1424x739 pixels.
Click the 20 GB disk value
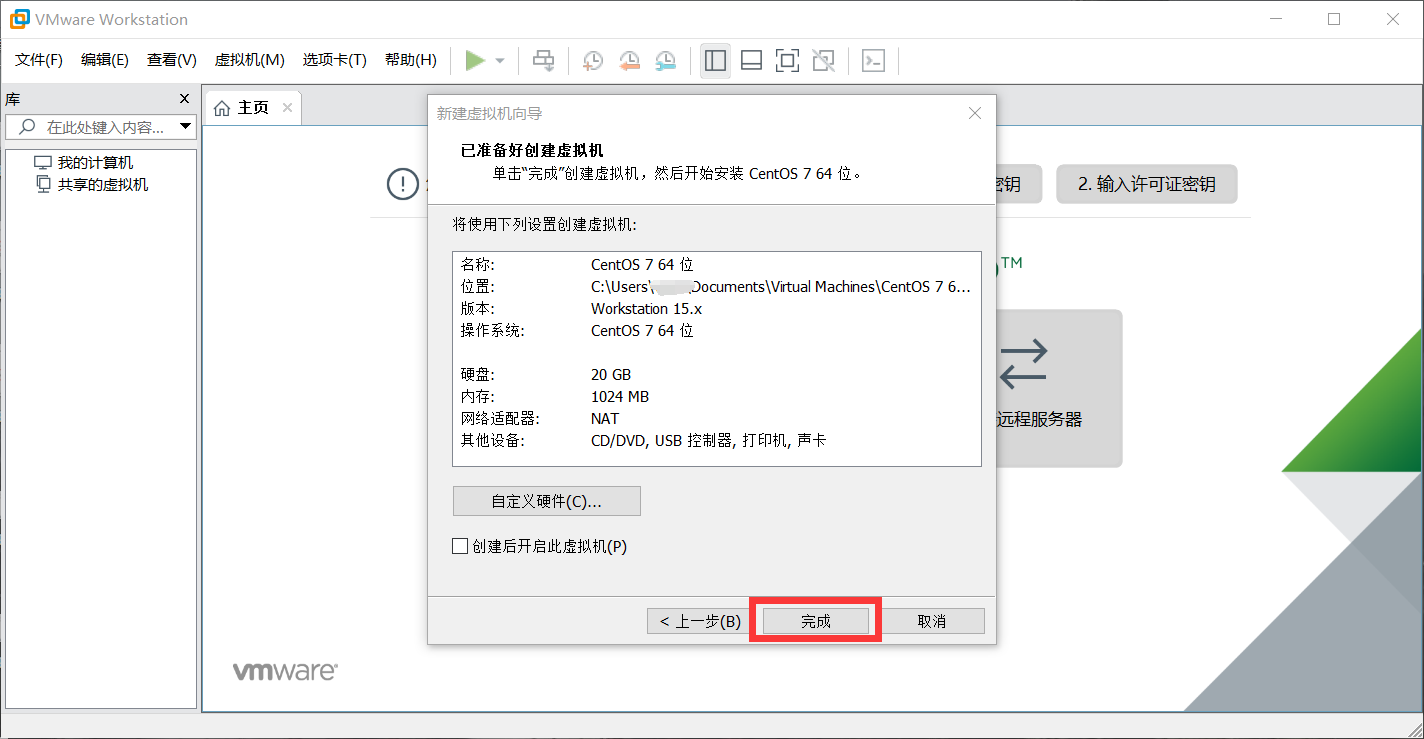point(611,375)
